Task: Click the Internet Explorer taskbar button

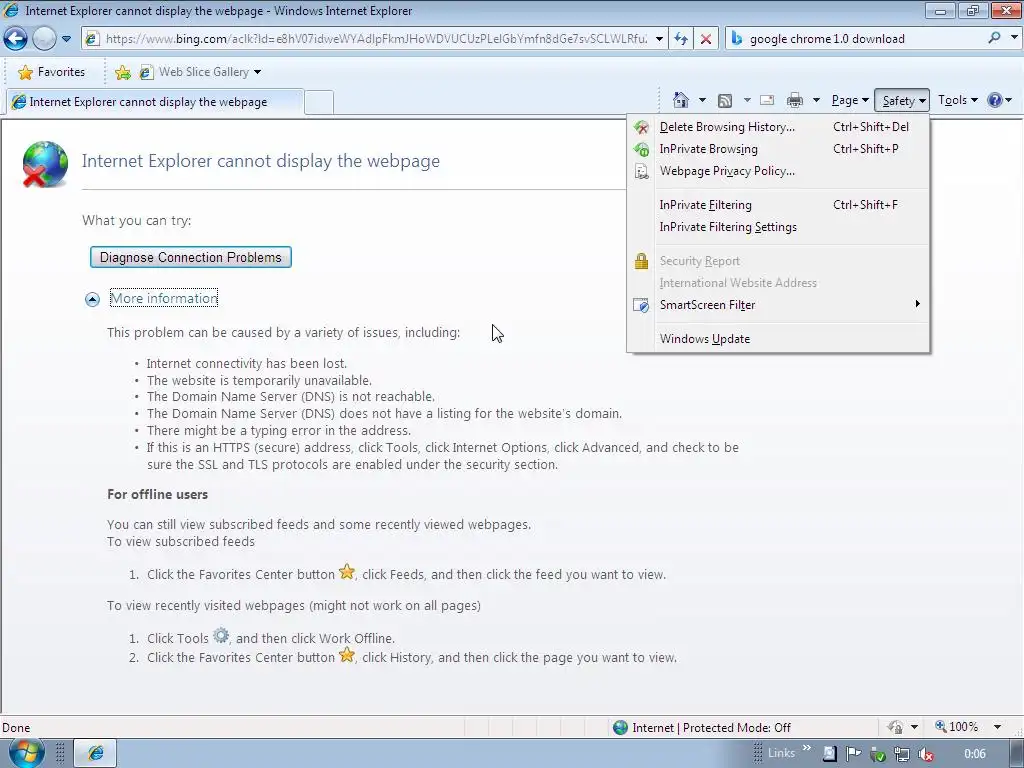Action: [95, 753]
